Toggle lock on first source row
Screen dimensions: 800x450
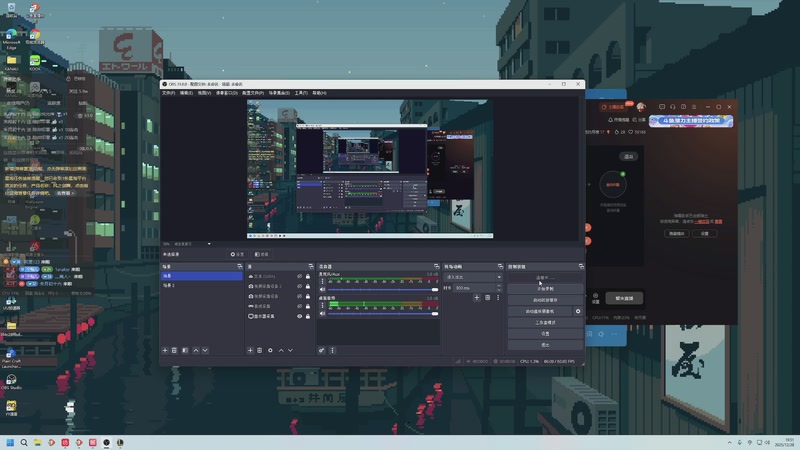(308, 277)
